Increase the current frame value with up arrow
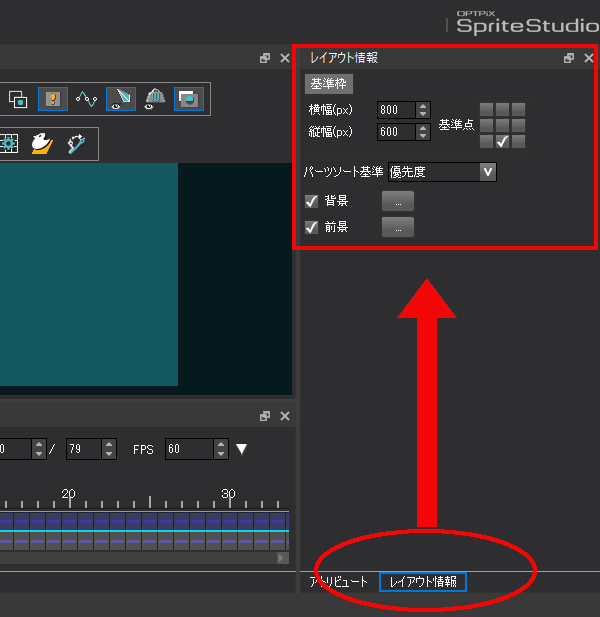Screen dimensions: 600x617 (39, 445)
